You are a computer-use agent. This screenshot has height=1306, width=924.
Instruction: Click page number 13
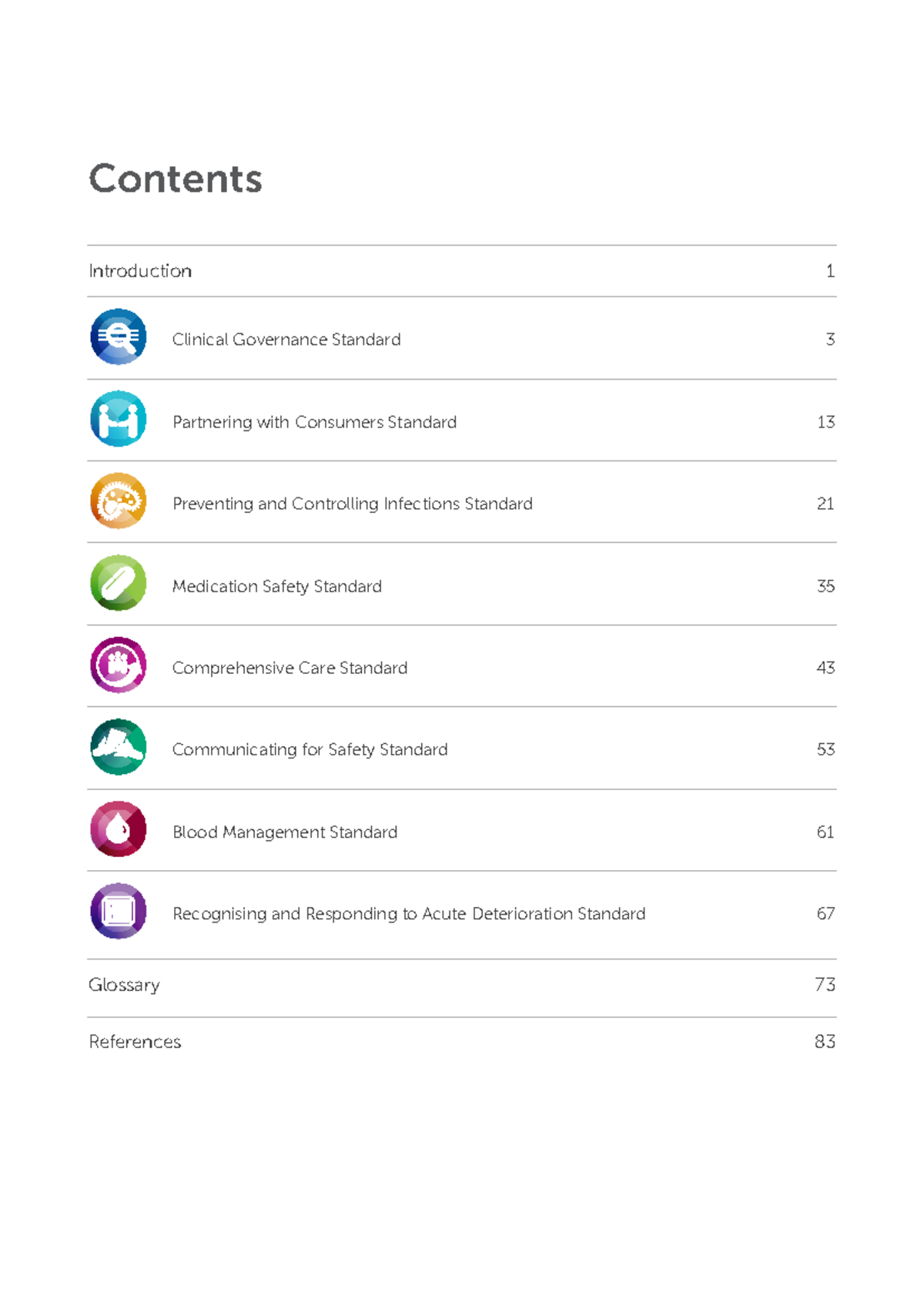pos(826,422)
